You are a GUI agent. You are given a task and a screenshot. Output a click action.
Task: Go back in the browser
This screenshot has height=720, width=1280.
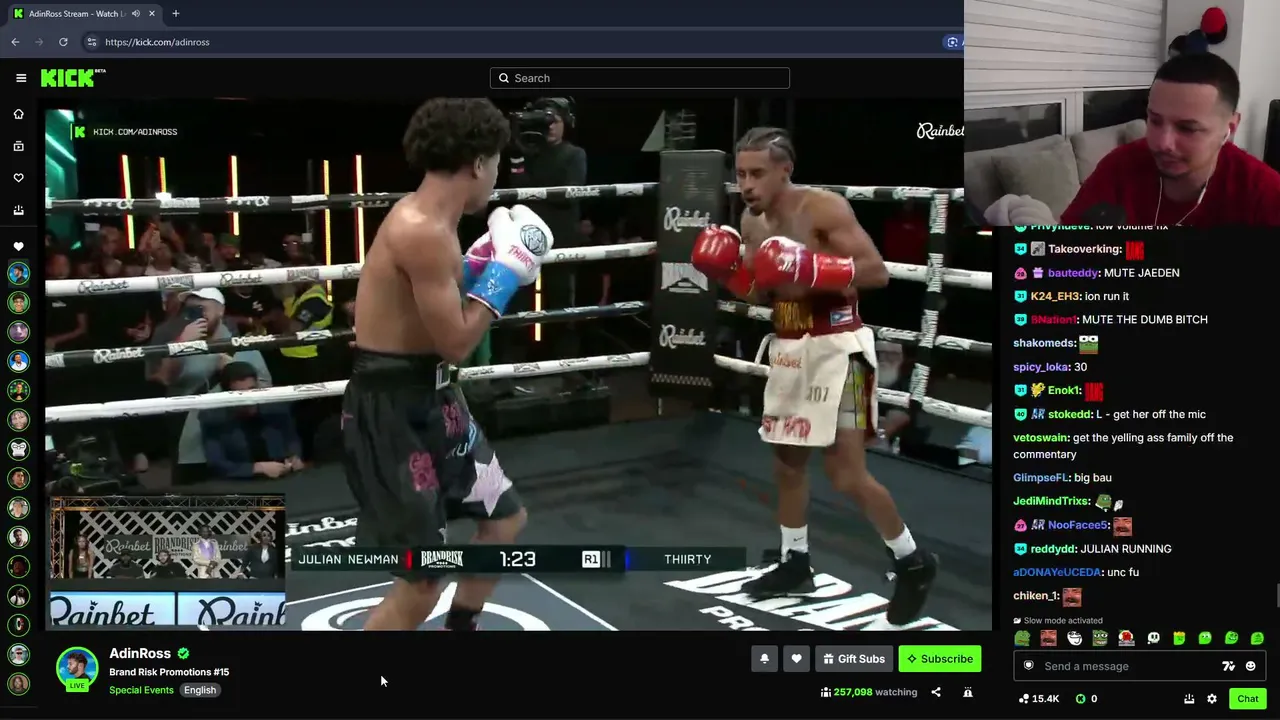[15, 42]
